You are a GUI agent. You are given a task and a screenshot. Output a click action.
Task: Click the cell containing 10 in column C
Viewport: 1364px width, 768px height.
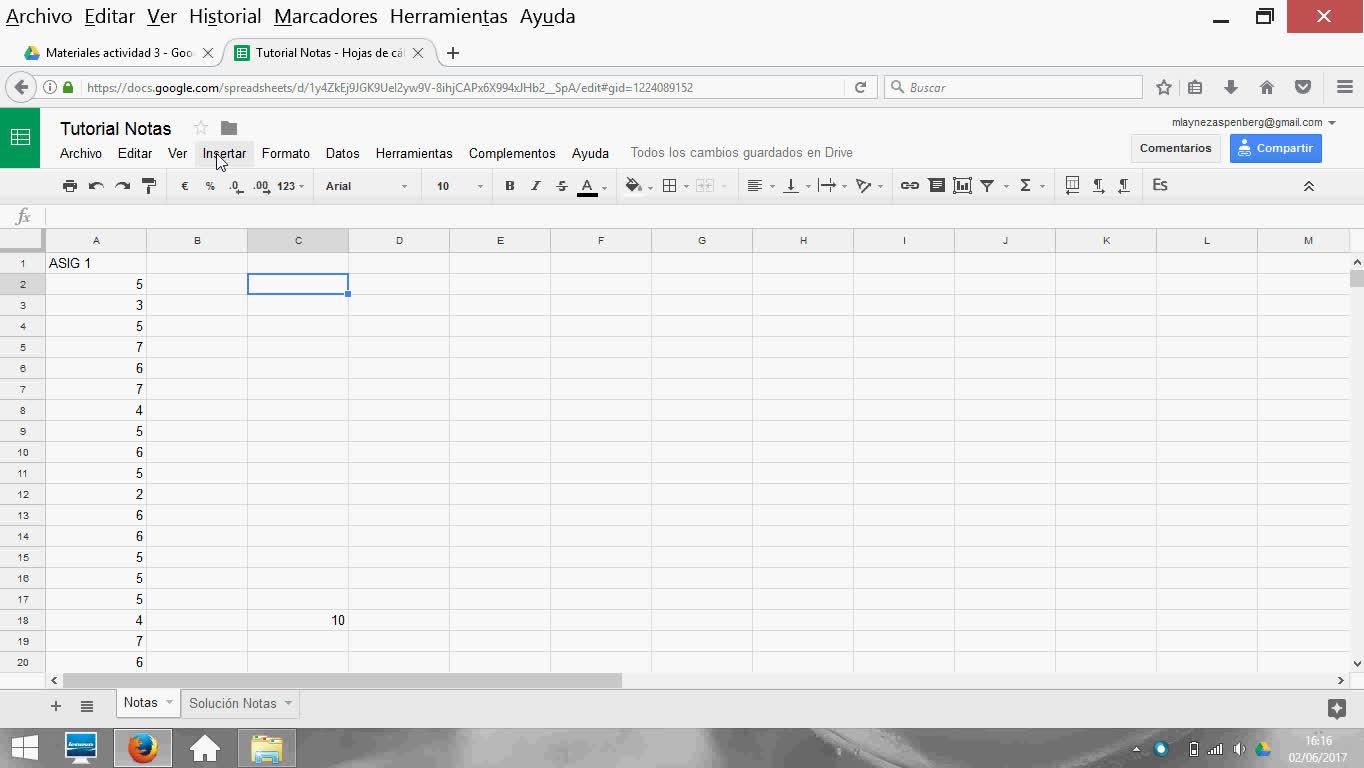coord(298,620)
